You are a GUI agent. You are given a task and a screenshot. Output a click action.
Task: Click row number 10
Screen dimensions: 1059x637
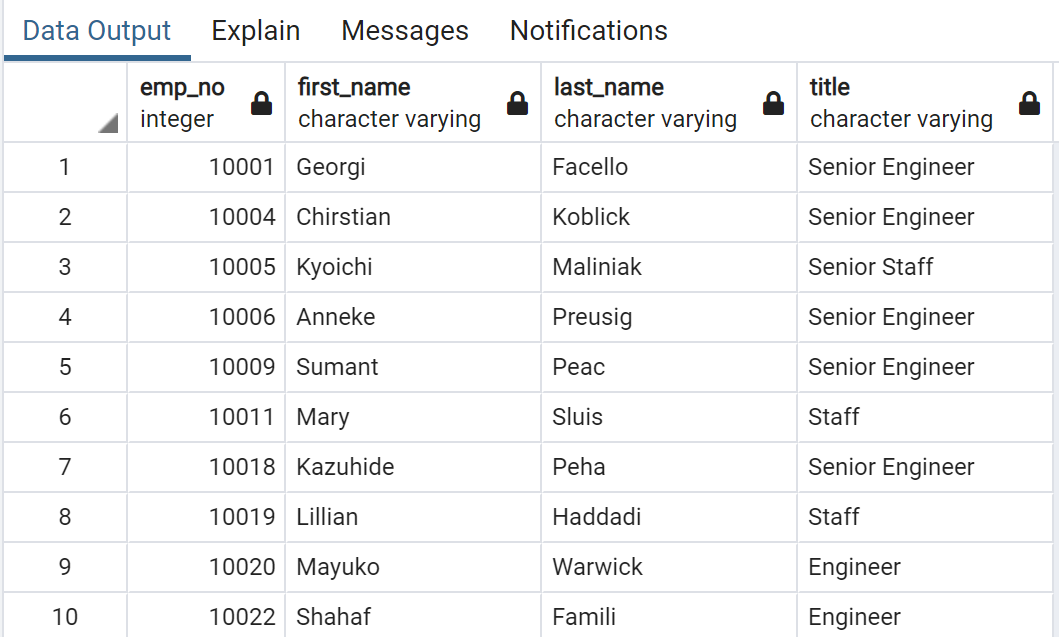[x=64, y=617]
